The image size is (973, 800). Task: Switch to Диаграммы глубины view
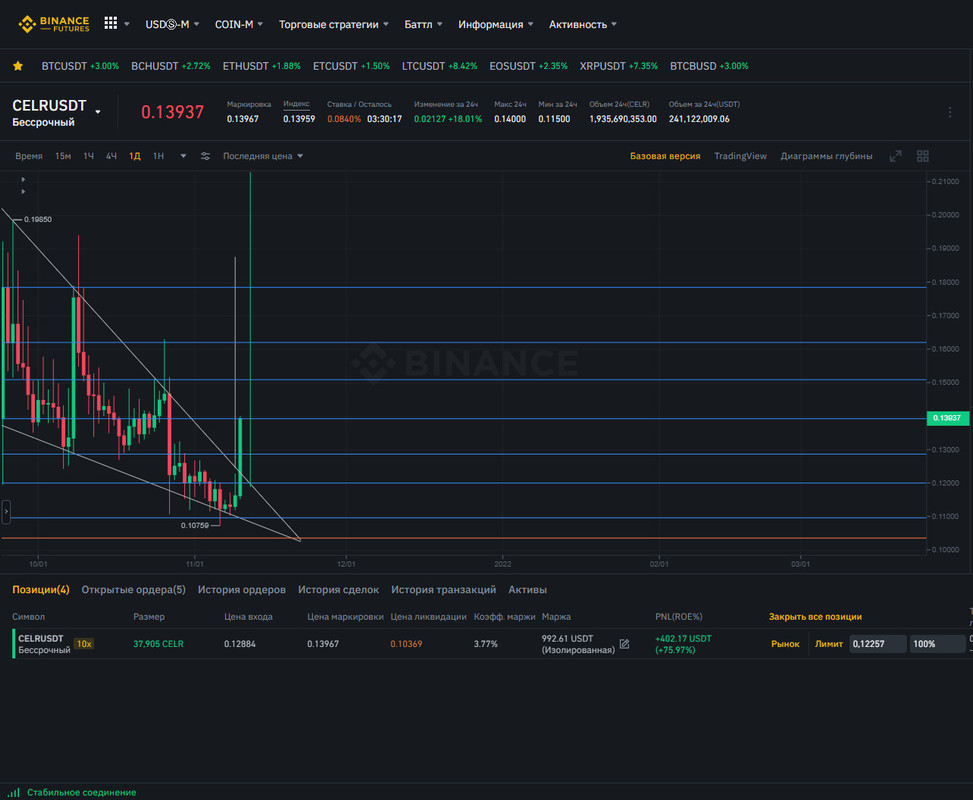pyautogui.click(x=826, y=156)
